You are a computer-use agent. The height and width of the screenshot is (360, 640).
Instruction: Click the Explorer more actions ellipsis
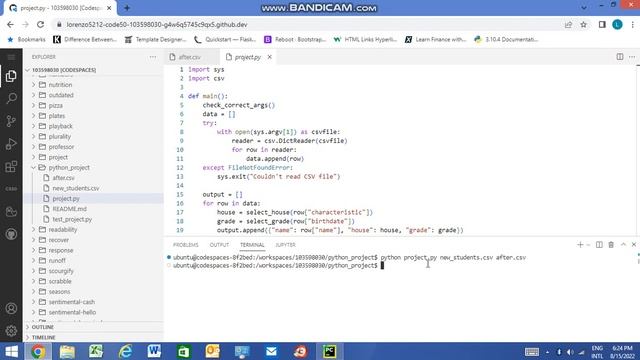pos(153,57)
